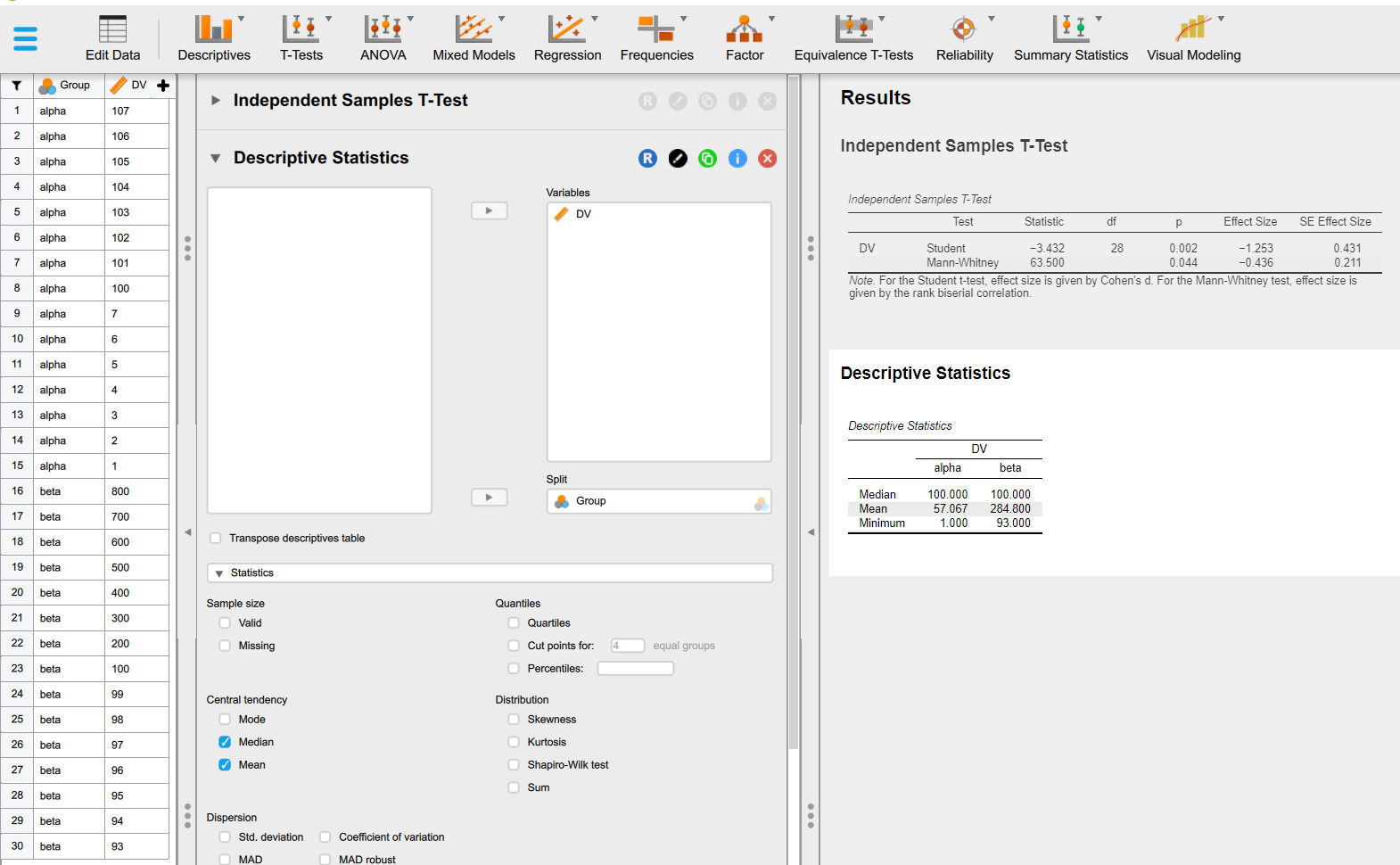Select DV in the Variables list
Screen dimensions: 1400x865
pos(659,214)
